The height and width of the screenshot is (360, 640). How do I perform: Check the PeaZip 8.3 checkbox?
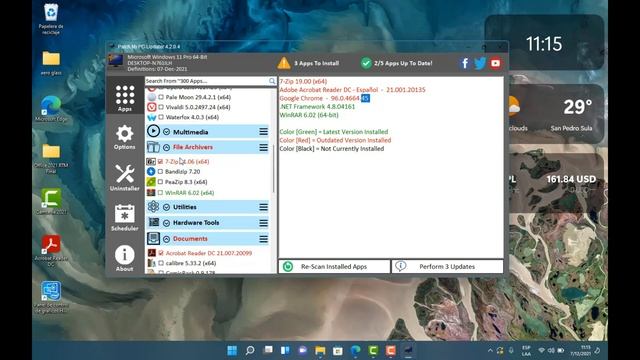[x=160, y=182]
